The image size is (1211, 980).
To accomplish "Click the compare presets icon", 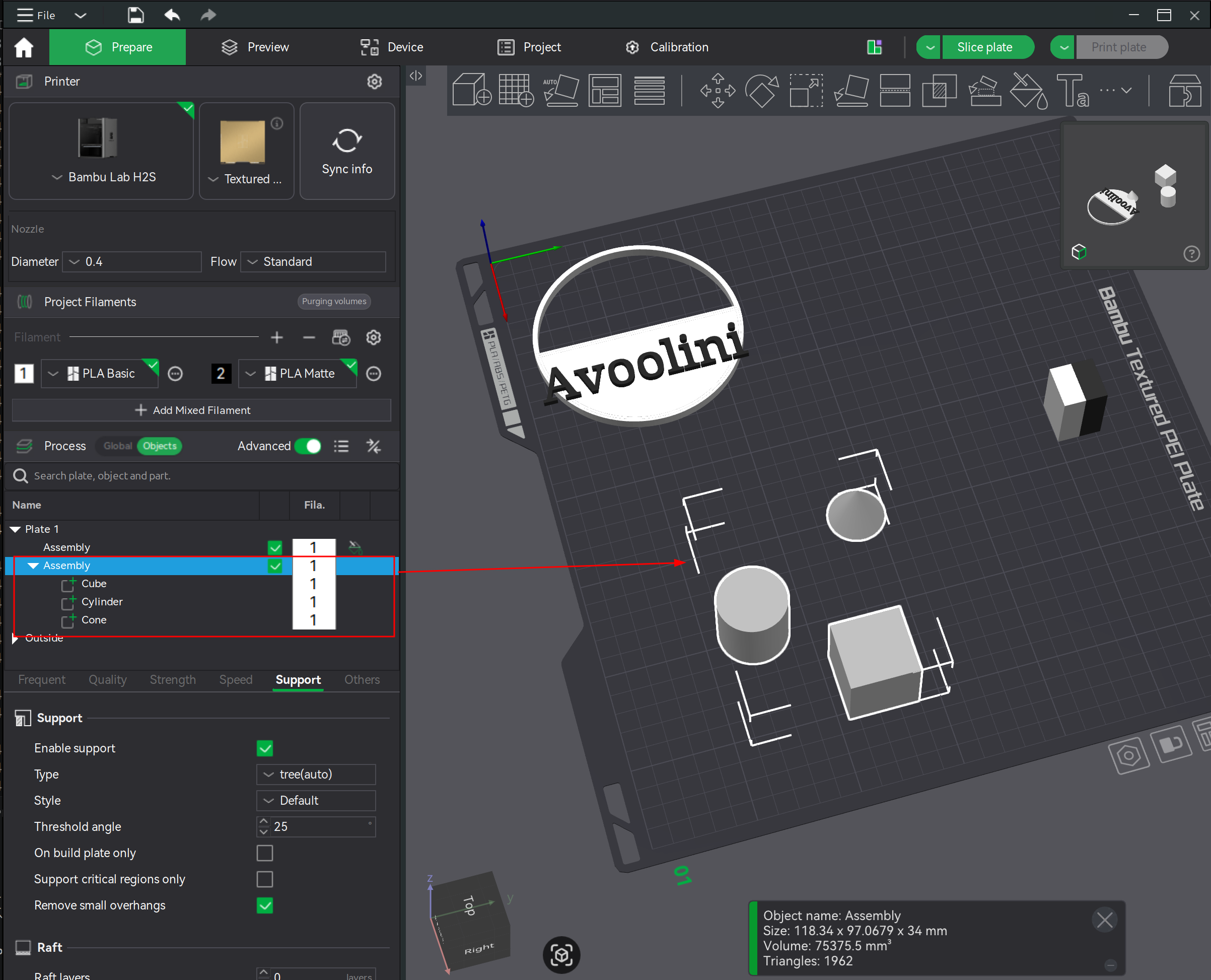I will [x=374, y=446].
